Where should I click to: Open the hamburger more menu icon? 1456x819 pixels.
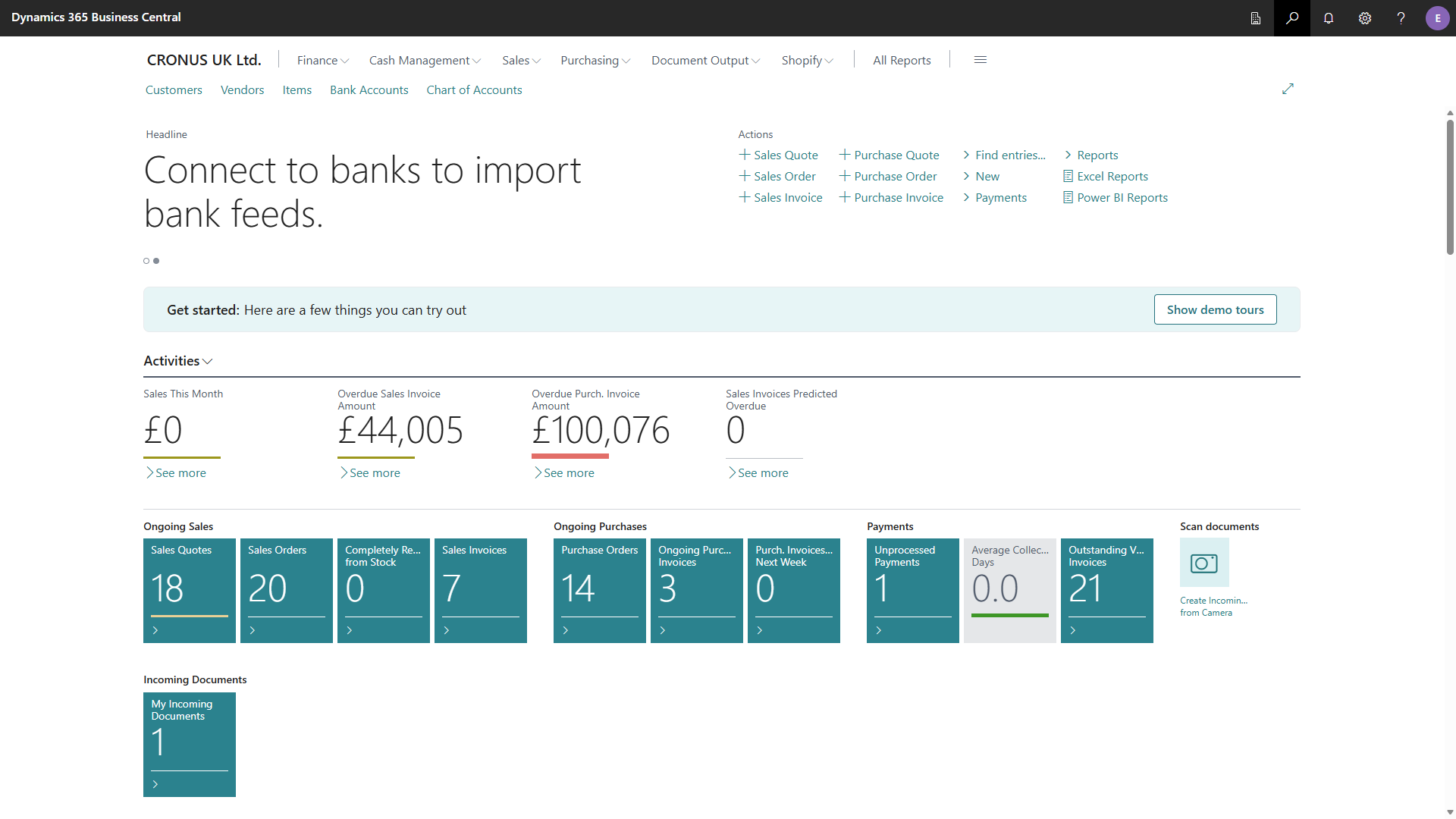pyautogui.click(x=980, y=60)
